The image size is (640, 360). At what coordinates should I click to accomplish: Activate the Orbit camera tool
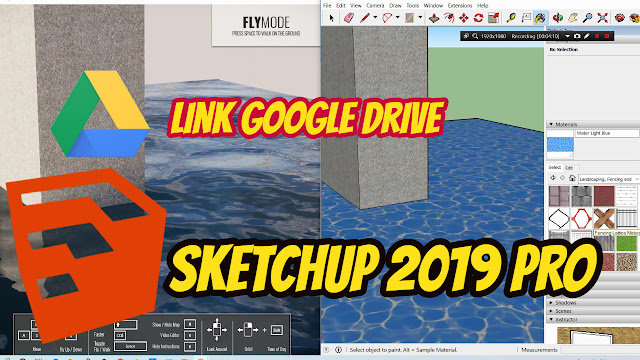click(x=558, y=18)
